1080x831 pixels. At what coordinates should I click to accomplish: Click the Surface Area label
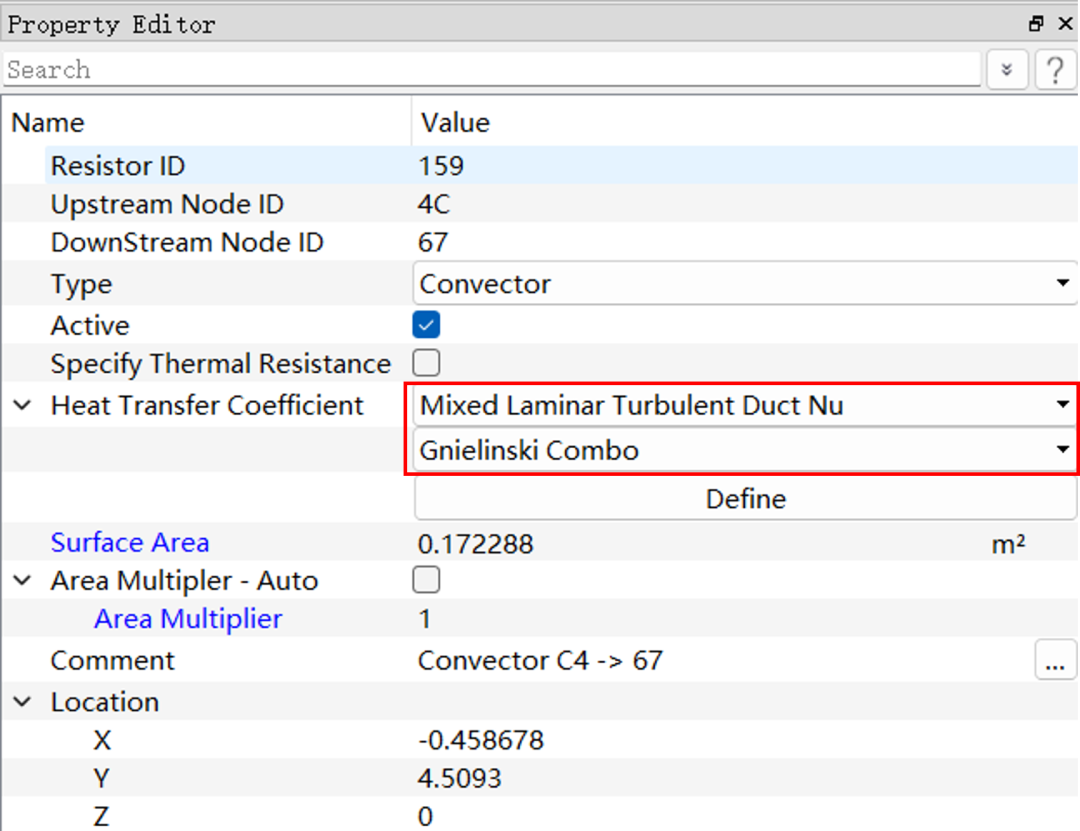point(129,542)
